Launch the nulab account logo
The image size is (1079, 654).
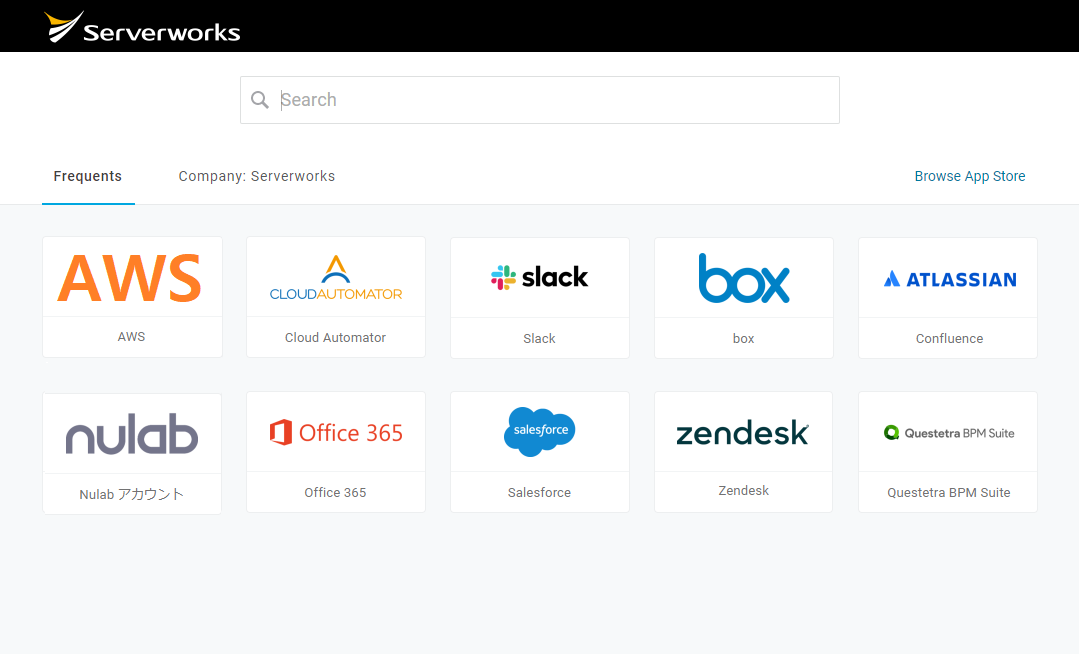132,435
